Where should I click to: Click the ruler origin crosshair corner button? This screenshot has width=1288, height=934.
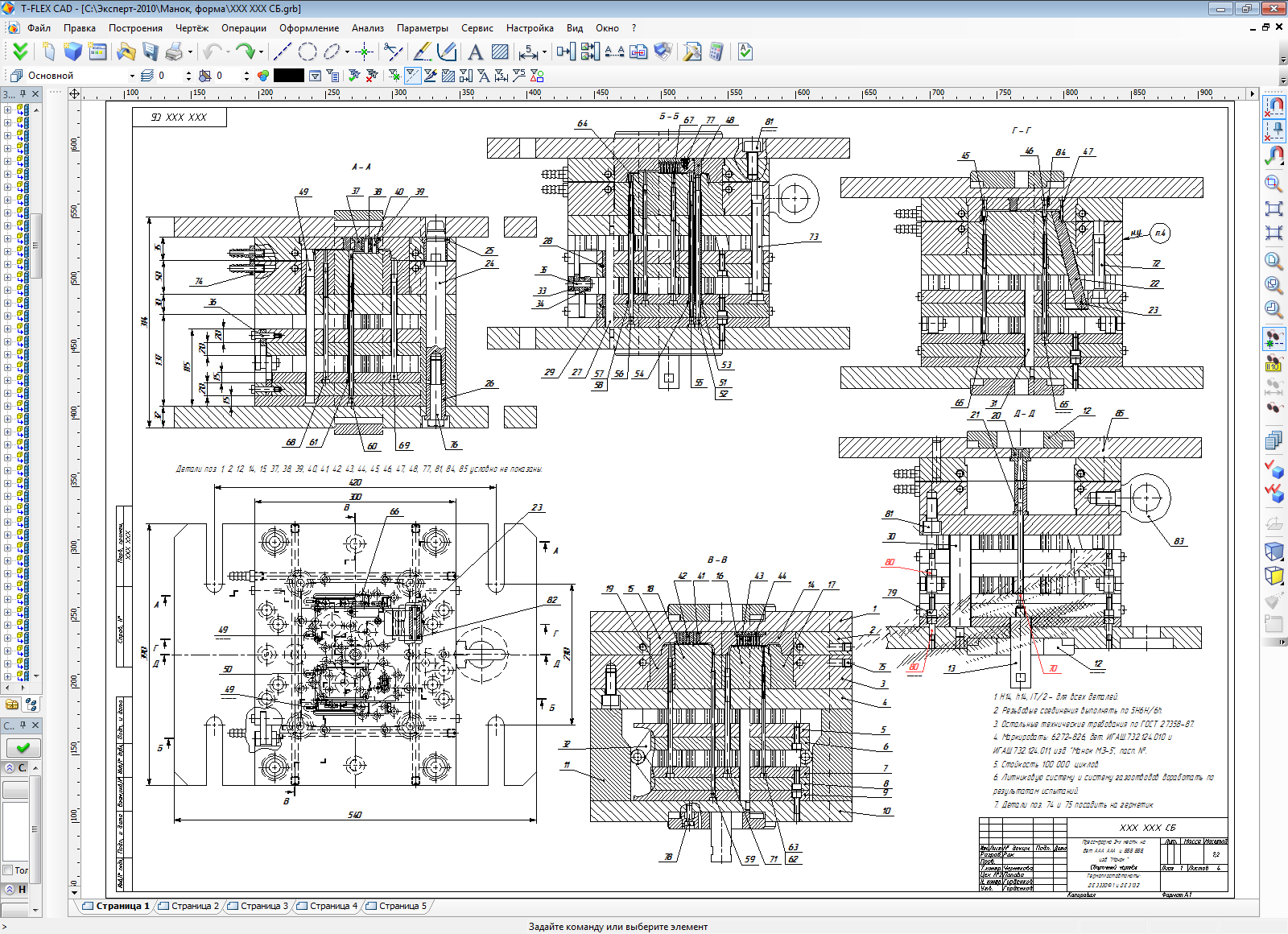point(75,93)
